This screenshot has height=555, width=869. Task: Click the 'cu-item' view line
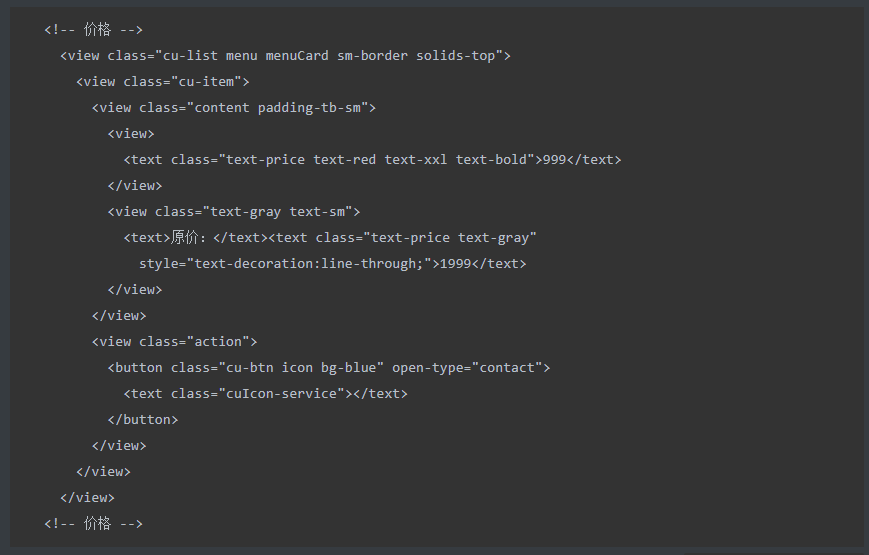coord(163,82)
